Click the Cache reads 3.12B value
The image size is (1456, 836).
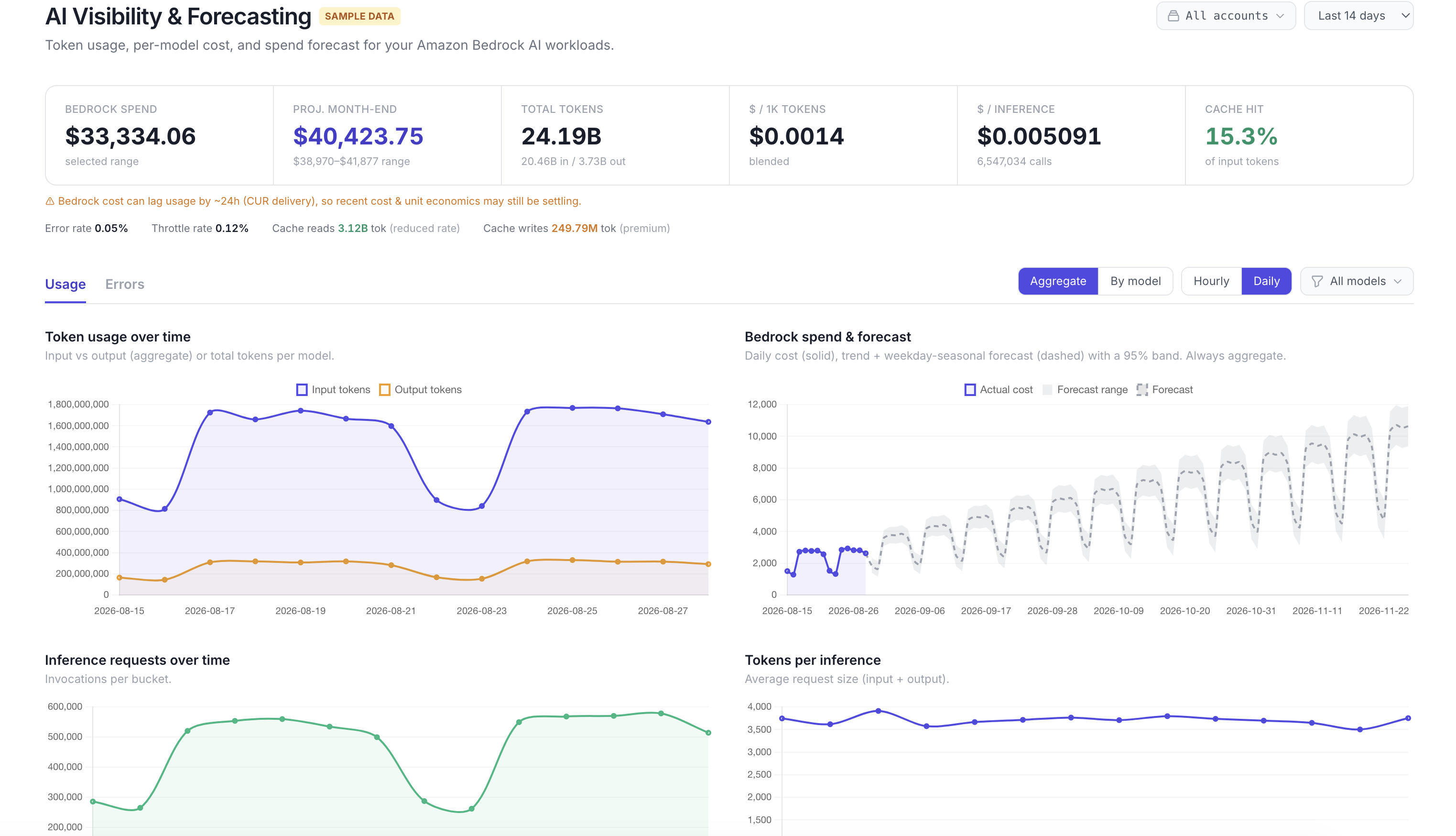[353, 229]
